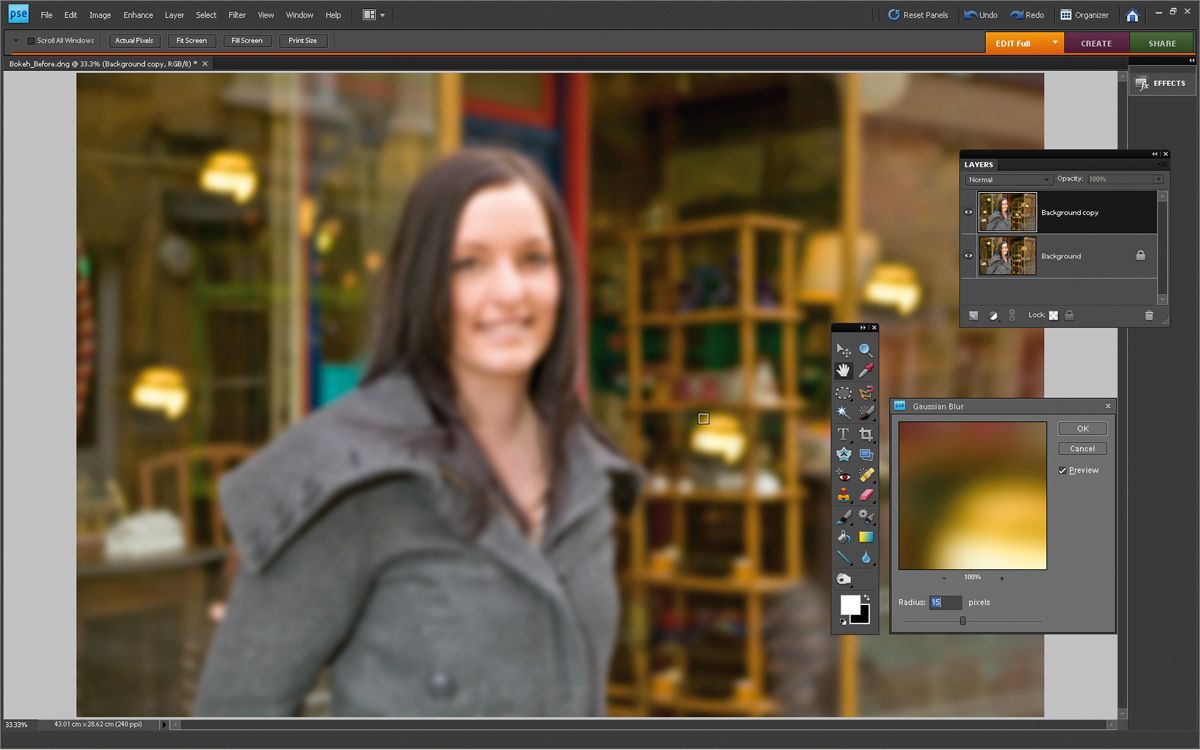Create a new adjustment layer
This screenshot has width=1200, height=750.
coord(992,315)
